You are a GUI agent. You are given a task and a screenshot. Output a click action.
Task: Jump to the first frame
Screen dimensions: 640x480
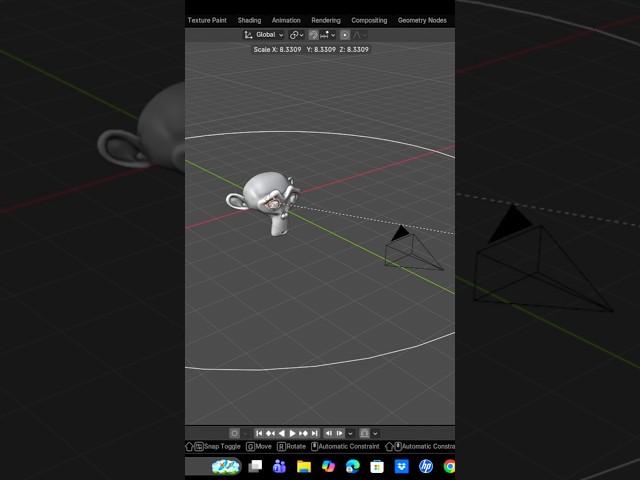tap(259, 433)
